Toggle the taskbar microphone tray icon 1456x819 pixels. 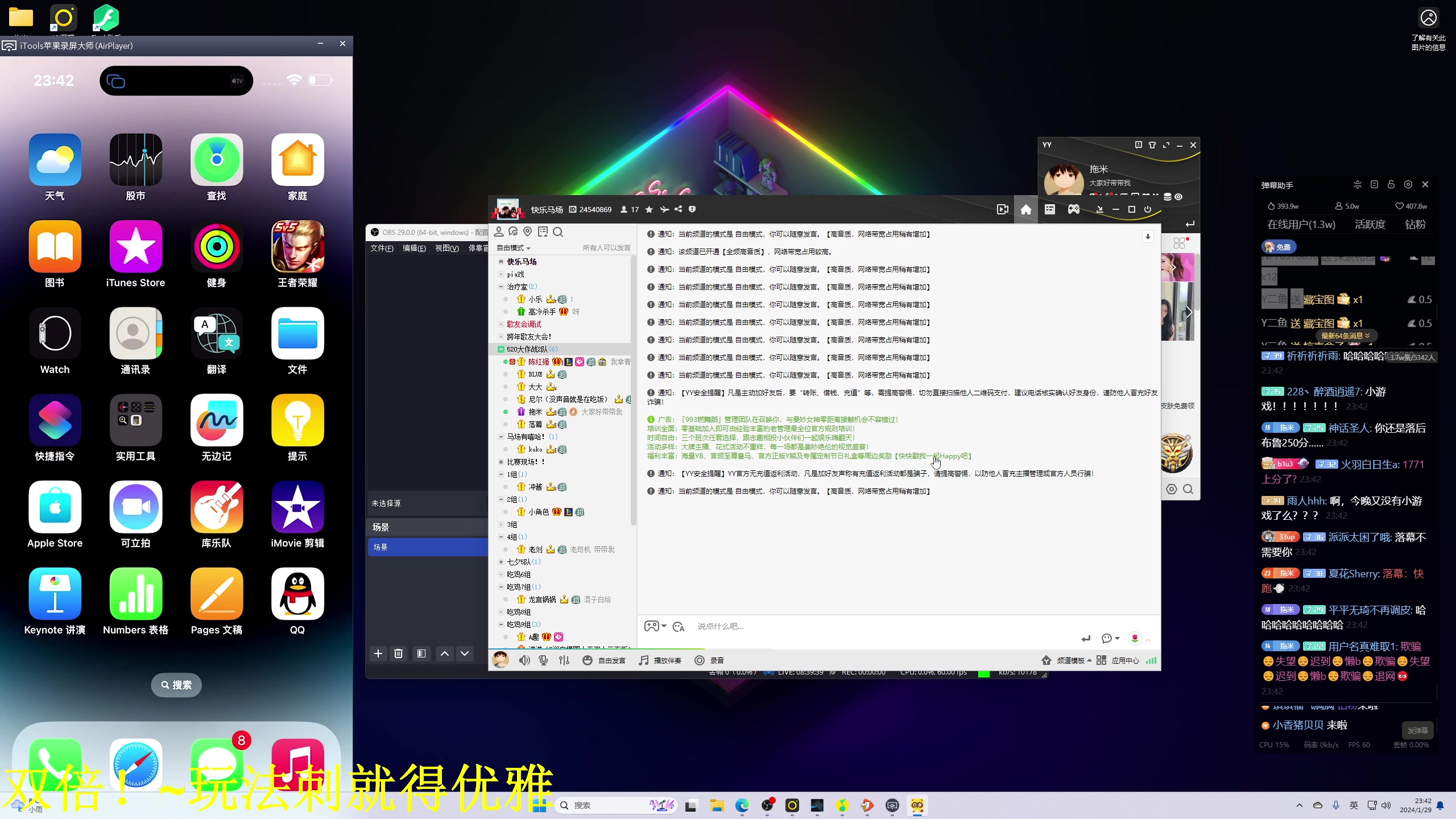(x=1336, y=805)
